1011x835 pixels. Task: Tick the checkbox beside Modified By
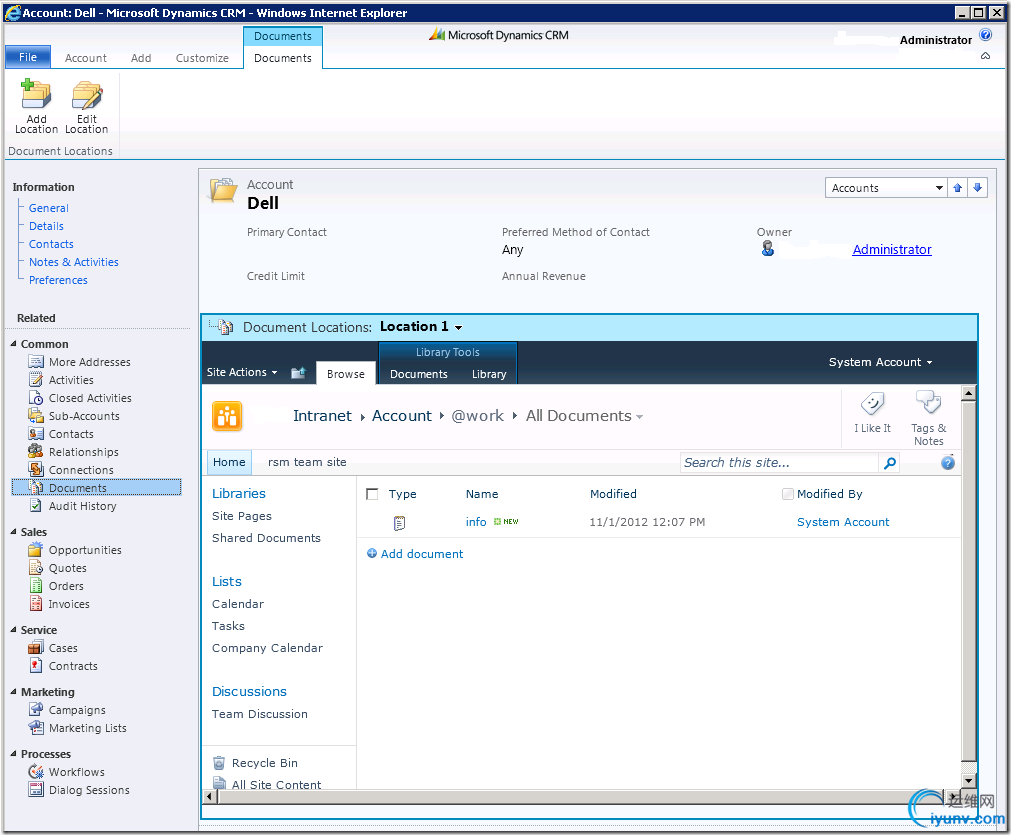click(x=787, y=495)
